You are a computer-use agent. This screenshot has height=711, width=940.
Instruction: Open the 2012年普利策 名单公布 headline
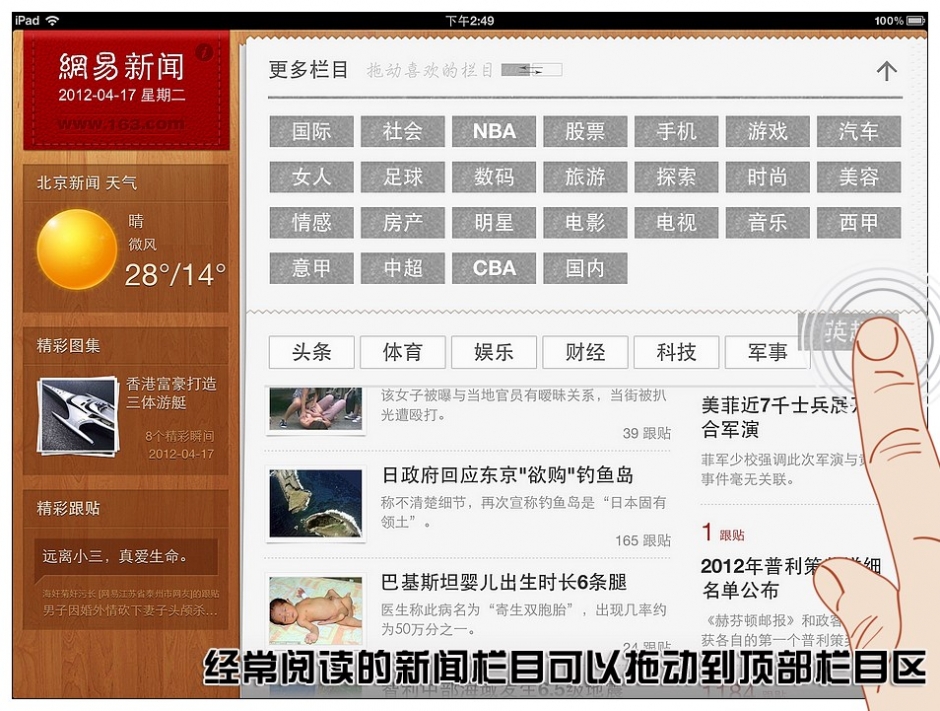(x=790, y=578)
